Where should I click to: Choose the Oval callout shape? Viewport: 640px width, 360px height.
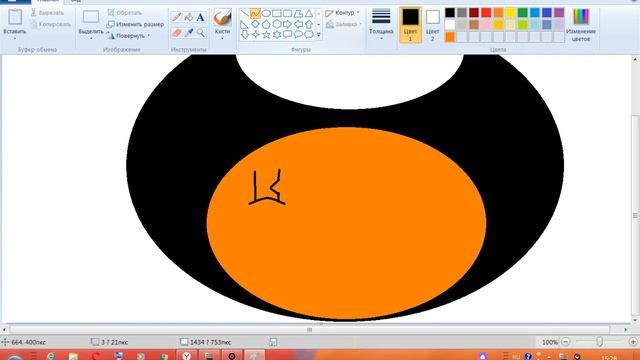[x=298, y=35]
